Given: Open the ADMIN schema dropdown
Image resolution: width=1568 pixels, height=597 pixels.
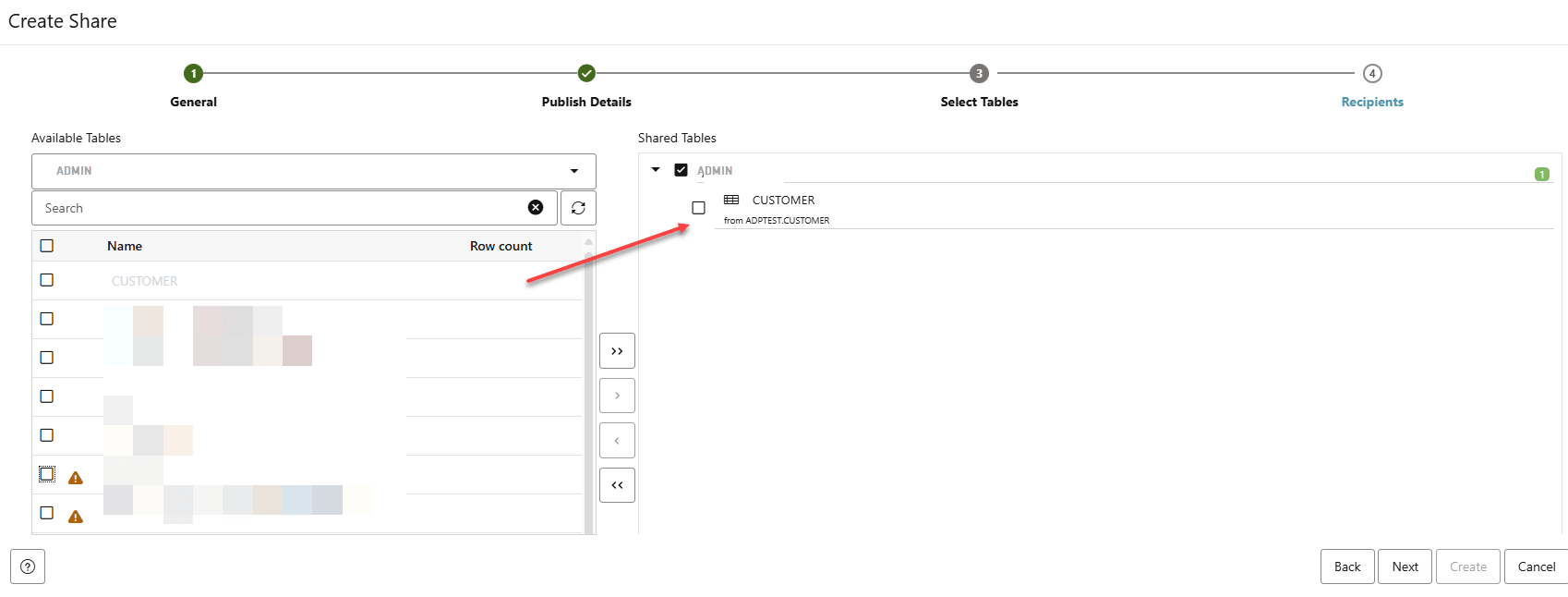Looking at the screenshot, I should pos(314,171).
